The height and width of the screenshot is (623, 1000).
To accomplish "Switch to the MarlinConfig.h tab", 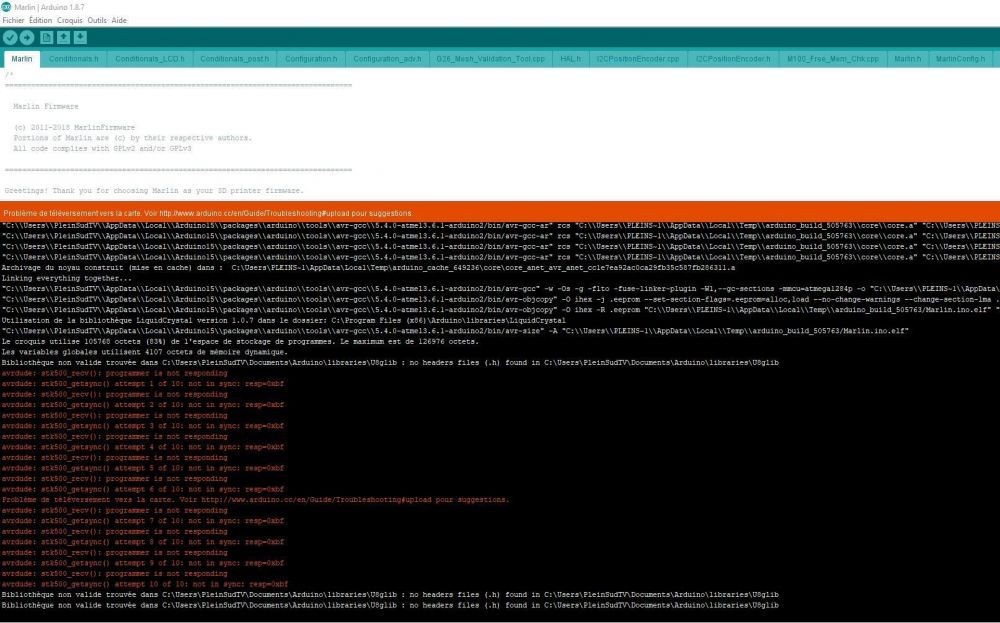I will click(960, 59).
